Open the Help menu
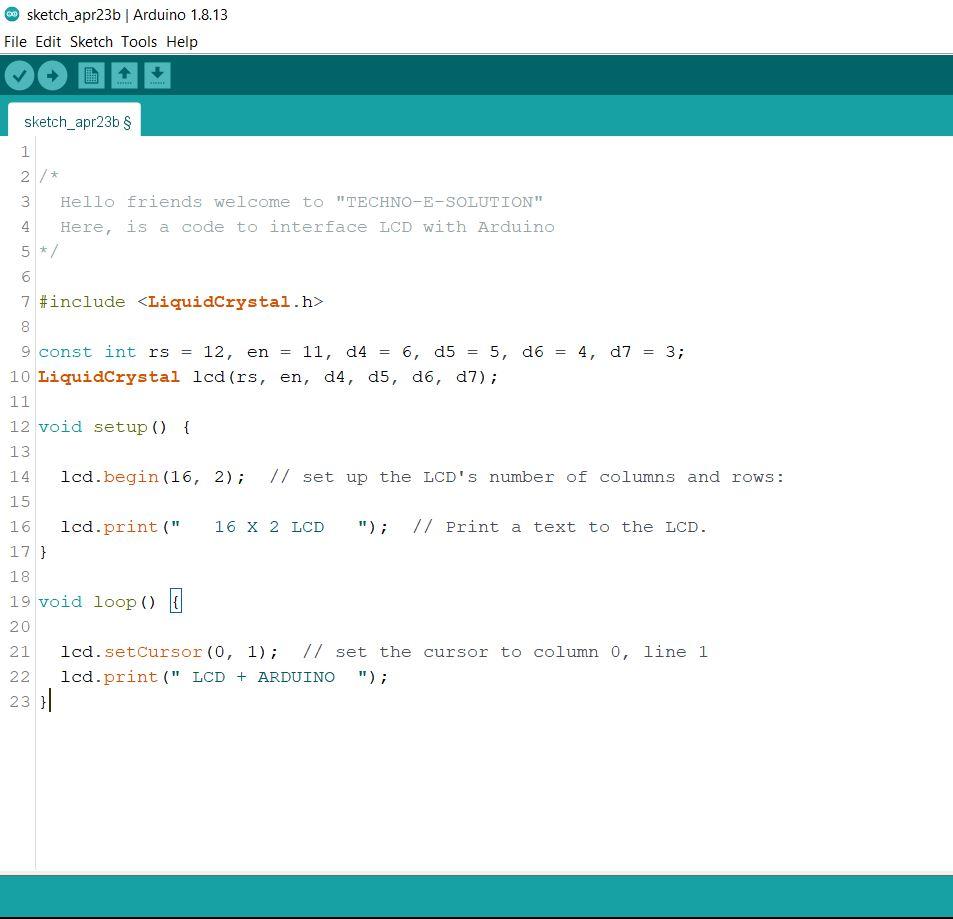This screenshot has width=953, height=919. pyautogui.click(x=182, y=42)
